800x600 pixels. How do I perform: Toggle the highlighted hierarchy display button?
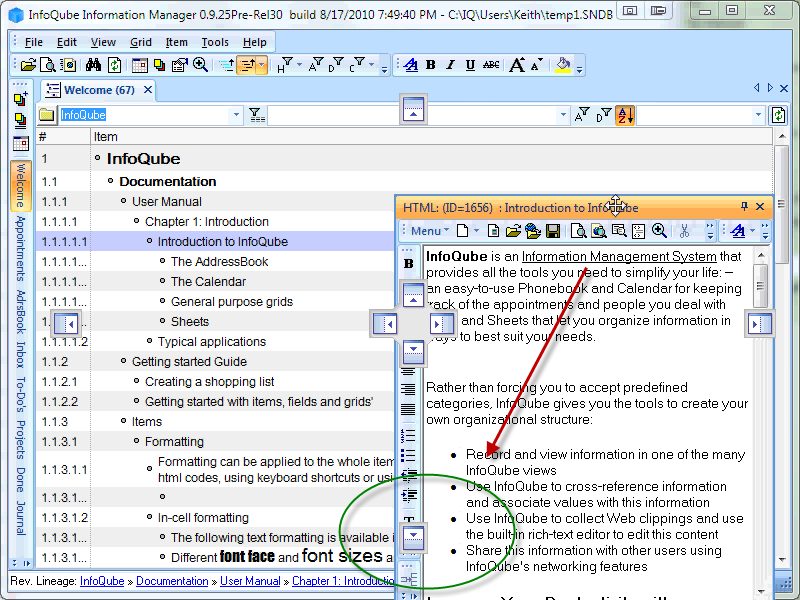[x=247, y=65]
